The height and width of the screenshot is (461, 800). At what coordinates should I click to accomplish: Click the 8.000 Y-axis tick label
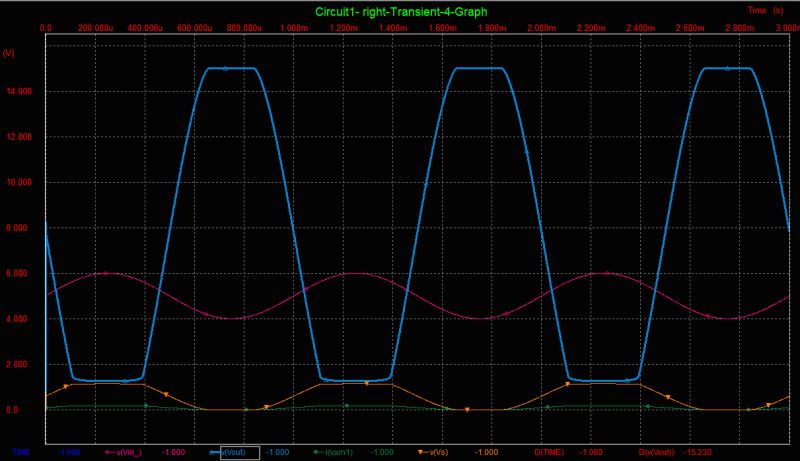point(17,228)
